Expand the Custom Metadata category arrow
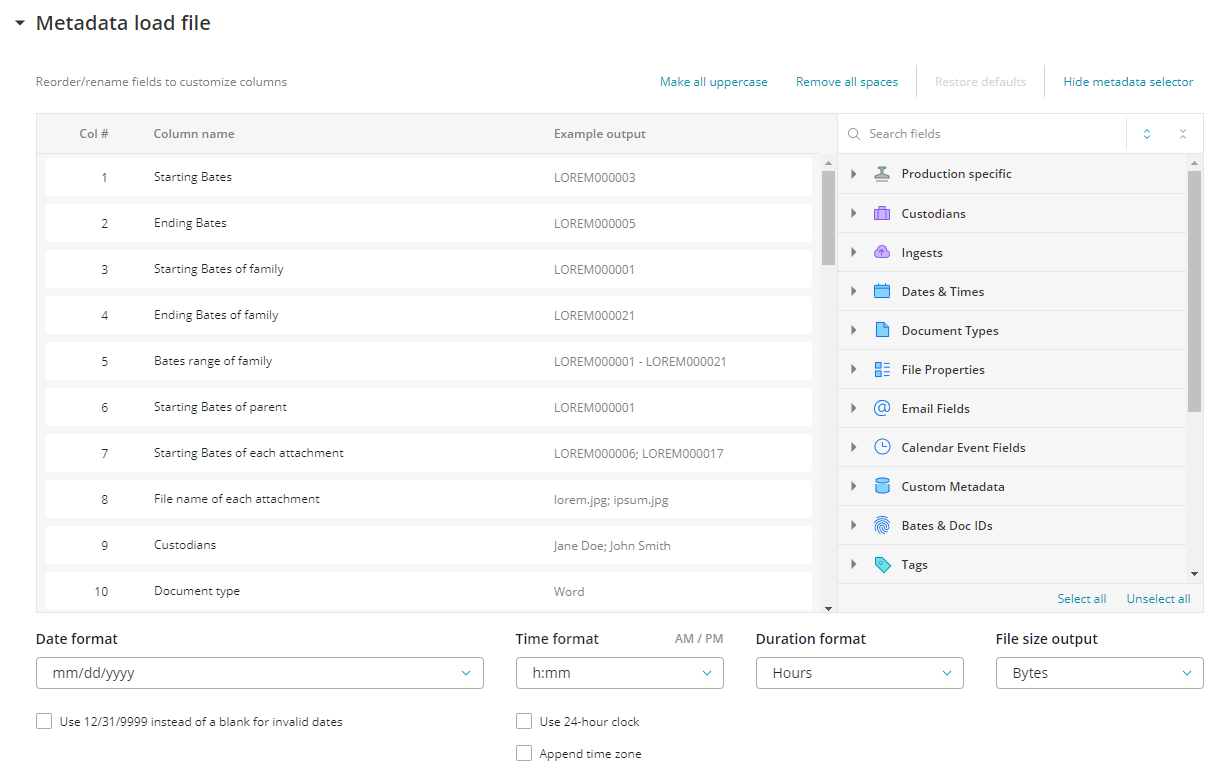 [x=853, y=486]
